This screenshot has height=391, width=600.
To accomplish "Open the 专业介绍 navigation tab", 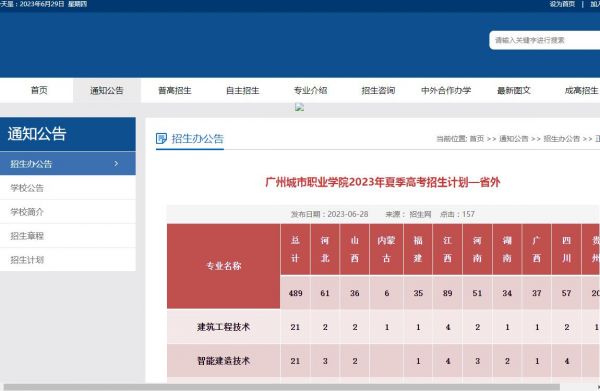I will (x=310, y=90).
